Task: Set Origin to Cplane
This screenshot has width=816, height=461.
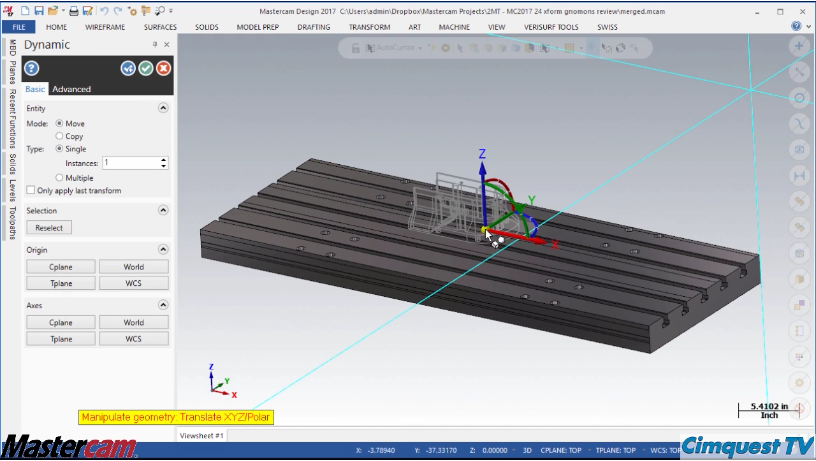Action: (61, 266)
